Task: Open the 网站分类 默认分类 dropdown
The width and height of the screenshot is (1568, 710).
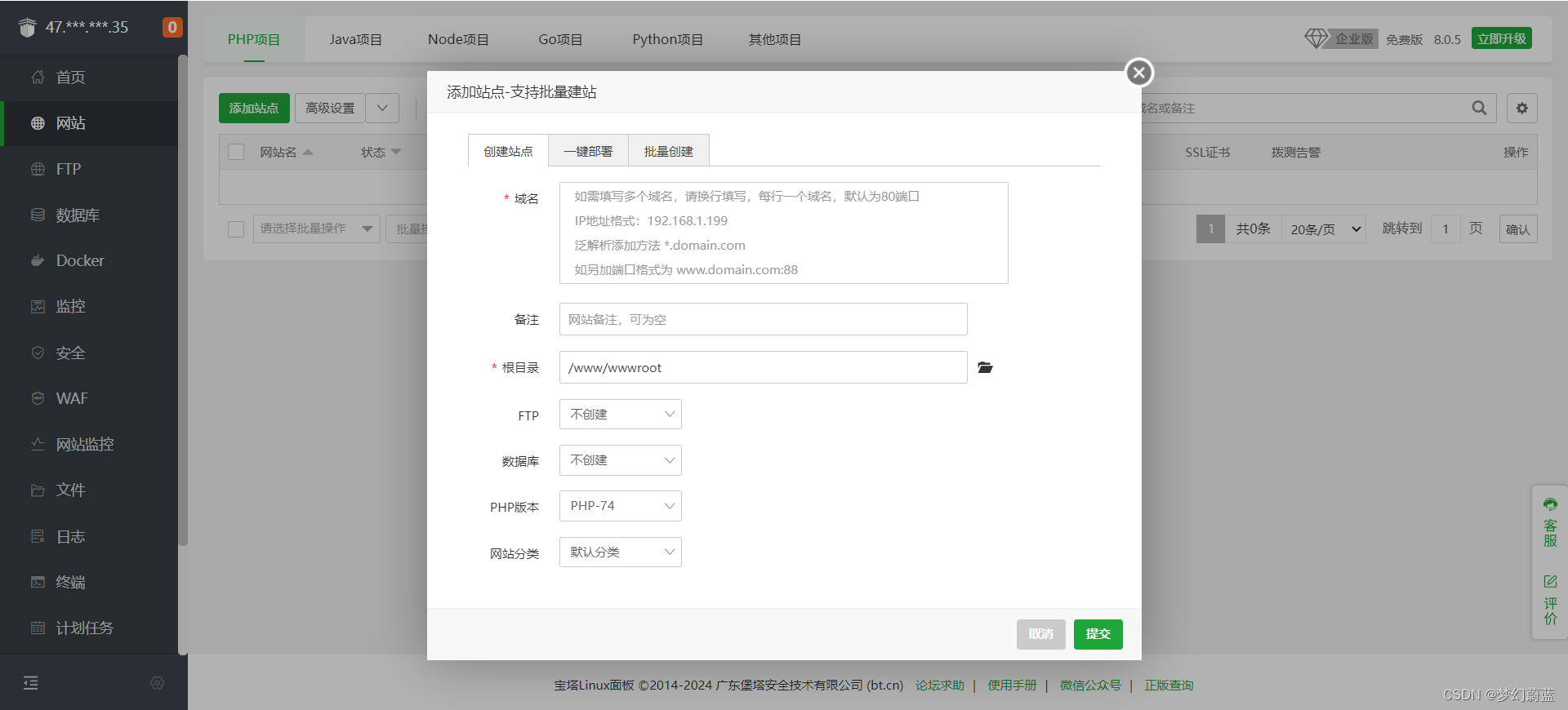Action: click(621, 552)
